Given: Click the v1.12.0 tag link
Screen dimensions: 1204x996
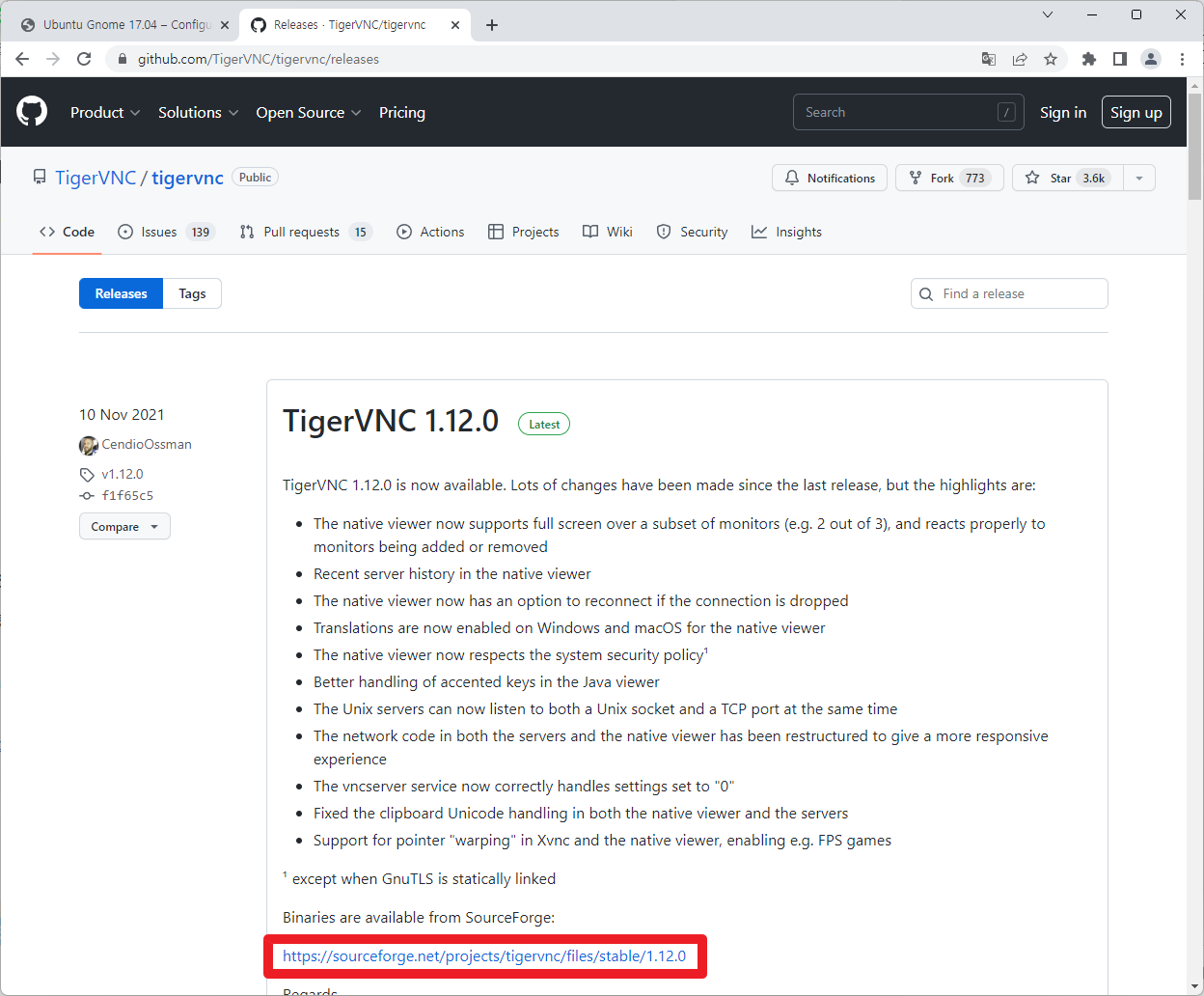Looking at the screenshot, I should (122, 474).
